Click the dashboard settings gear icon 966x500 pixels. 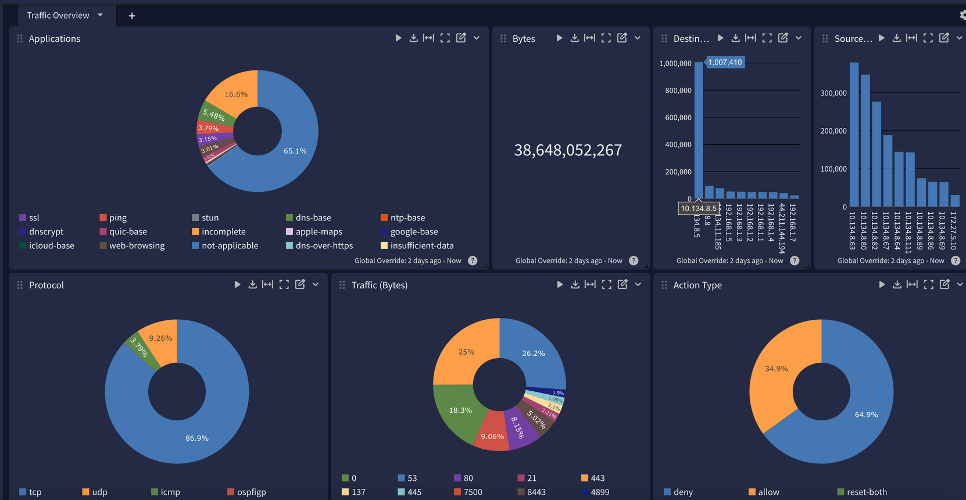[x=962, y=15]
